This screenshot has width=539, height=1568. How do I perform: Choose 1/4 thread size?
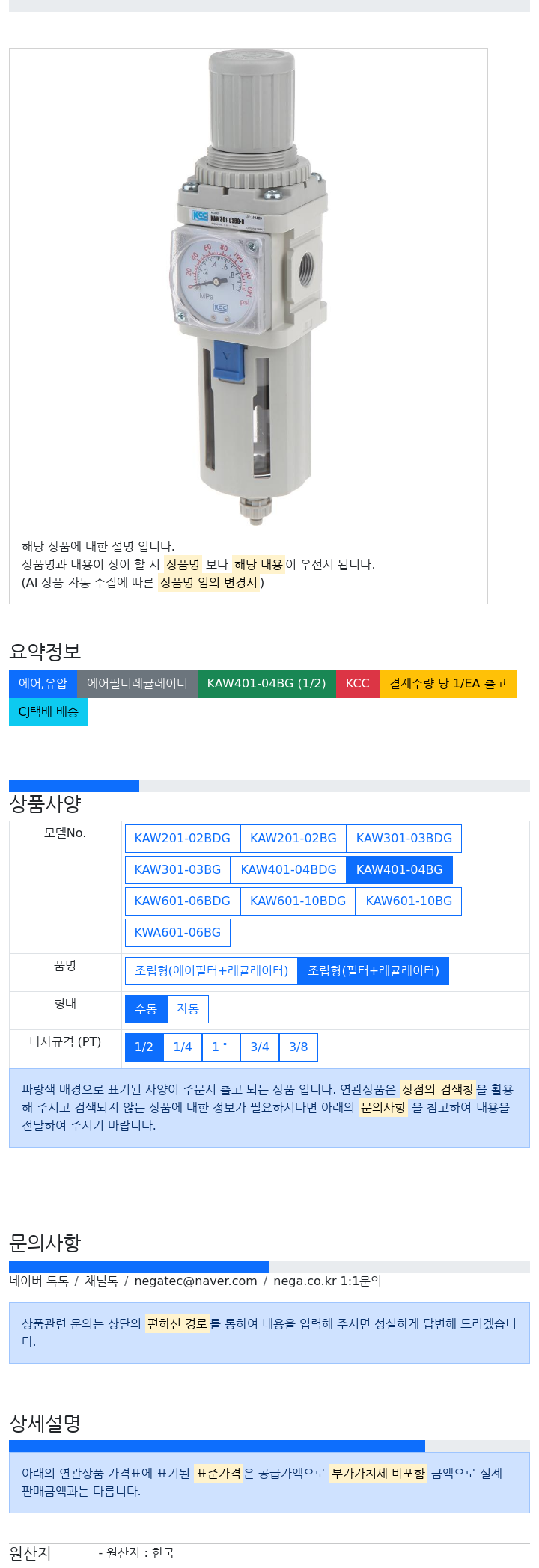click(183, 1047)
